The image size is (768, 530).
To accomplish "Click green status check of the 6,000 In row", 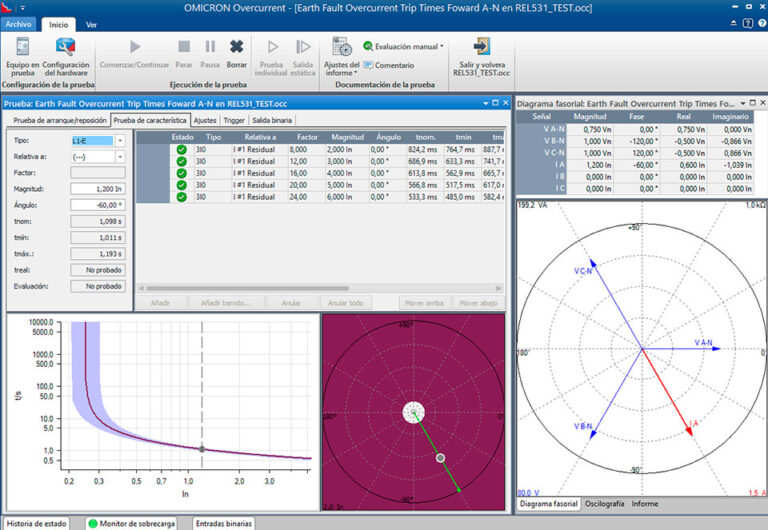I will pyautogui.click(x=181, y=197).
